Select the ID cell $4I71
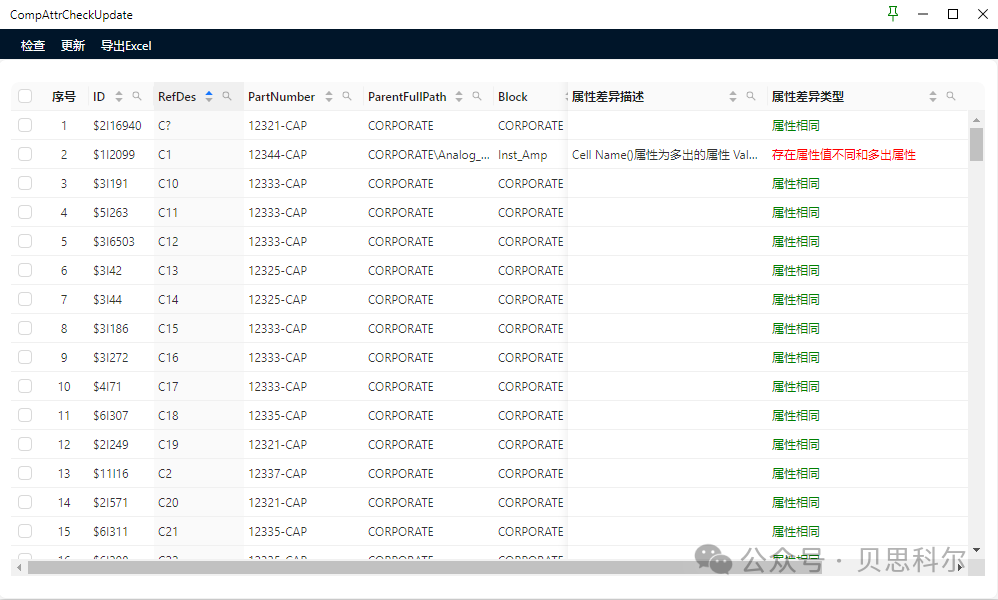The image size is (998, 600). [x=107, y=387]
